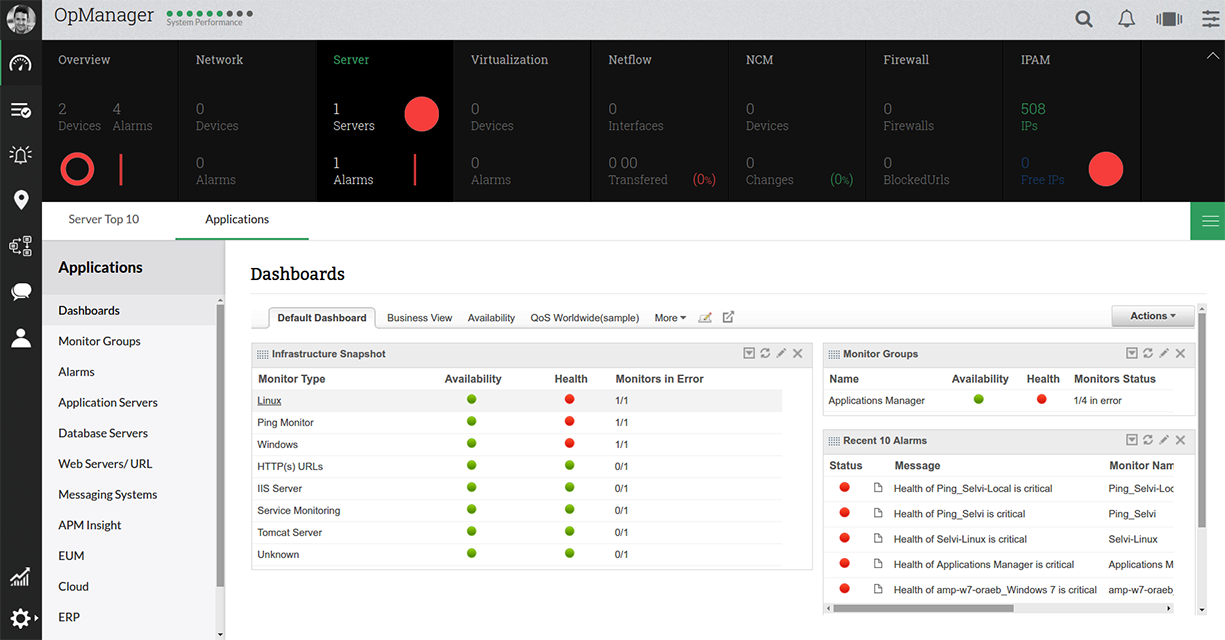Open the Linux monitor type link
The width and height of the screenshot is (1225, 640).
[x=269, y=400]
